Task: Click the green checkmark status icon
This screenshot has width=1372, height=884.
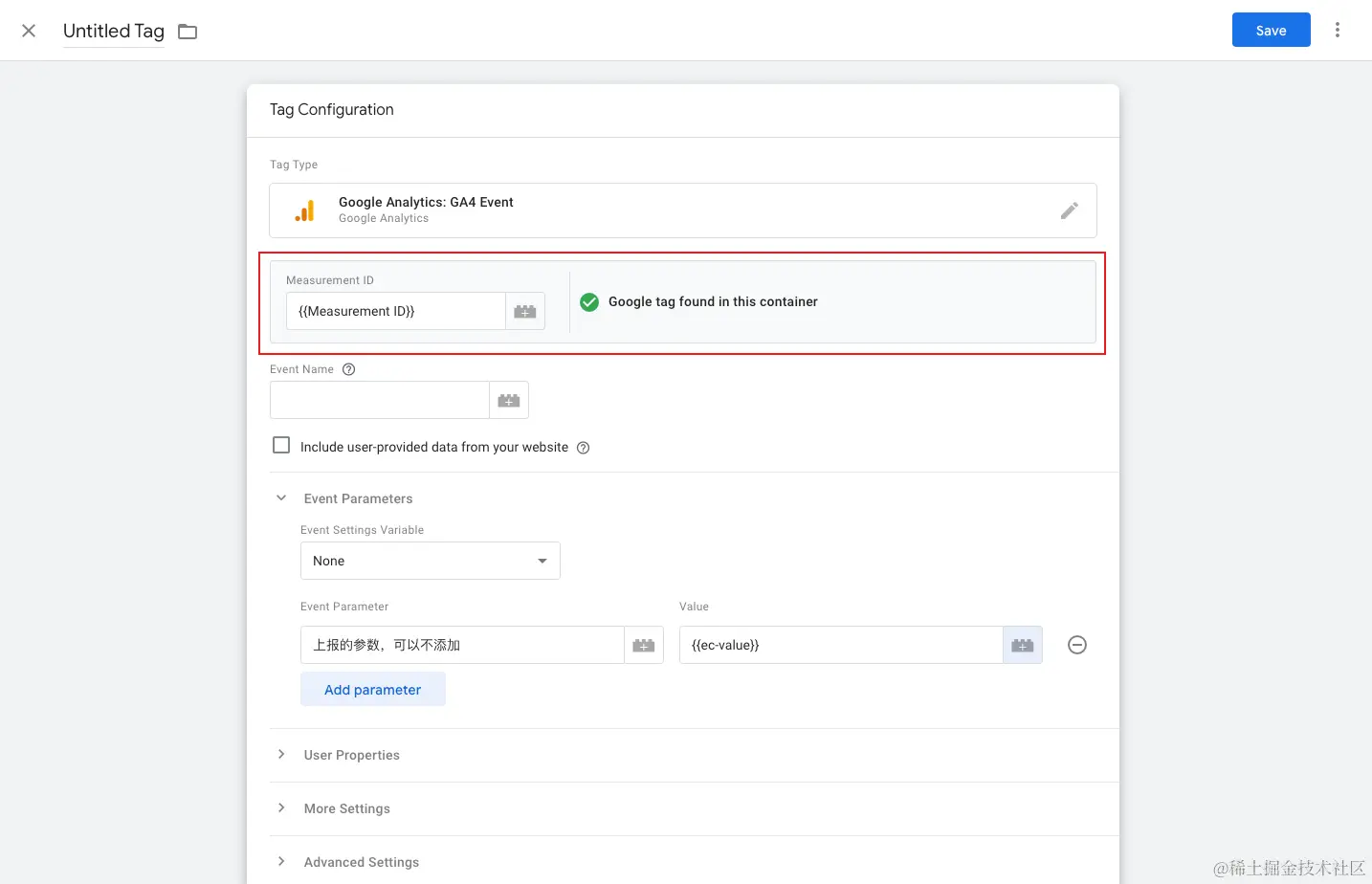Action: [x=589, y=301]
